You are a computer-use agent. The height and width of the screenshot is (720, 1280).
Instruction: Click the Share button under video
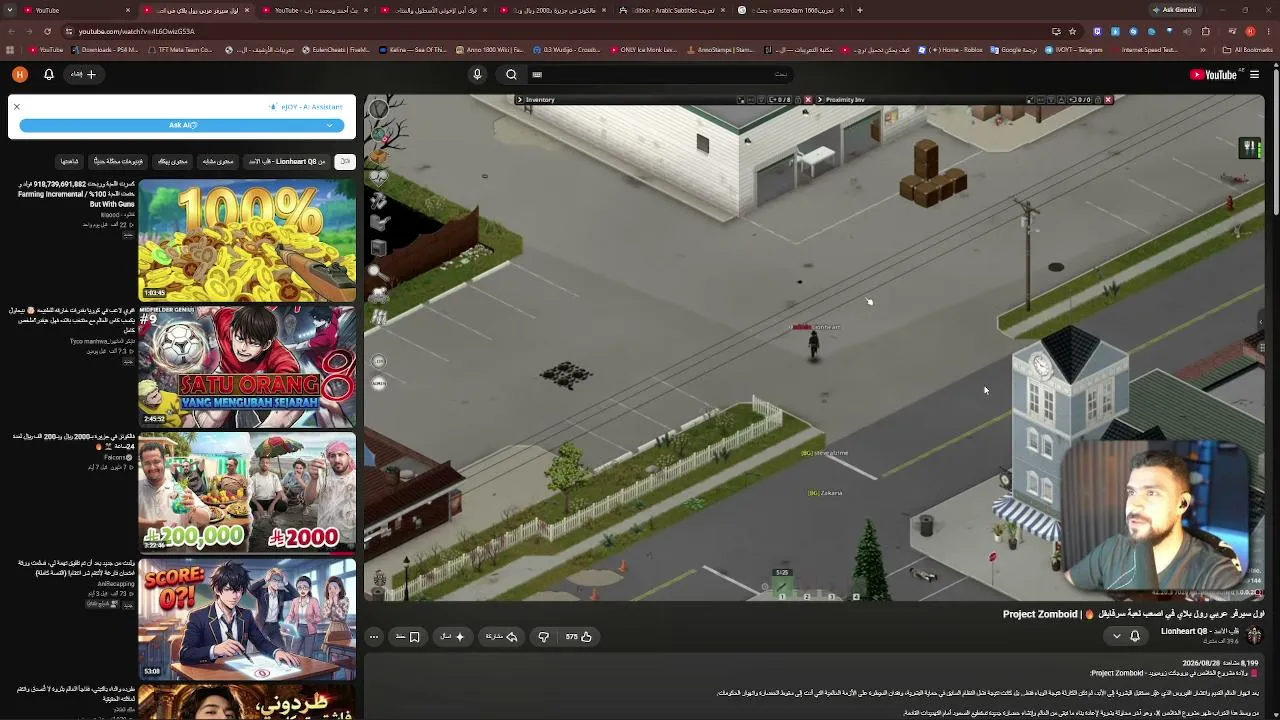[501, 636]
